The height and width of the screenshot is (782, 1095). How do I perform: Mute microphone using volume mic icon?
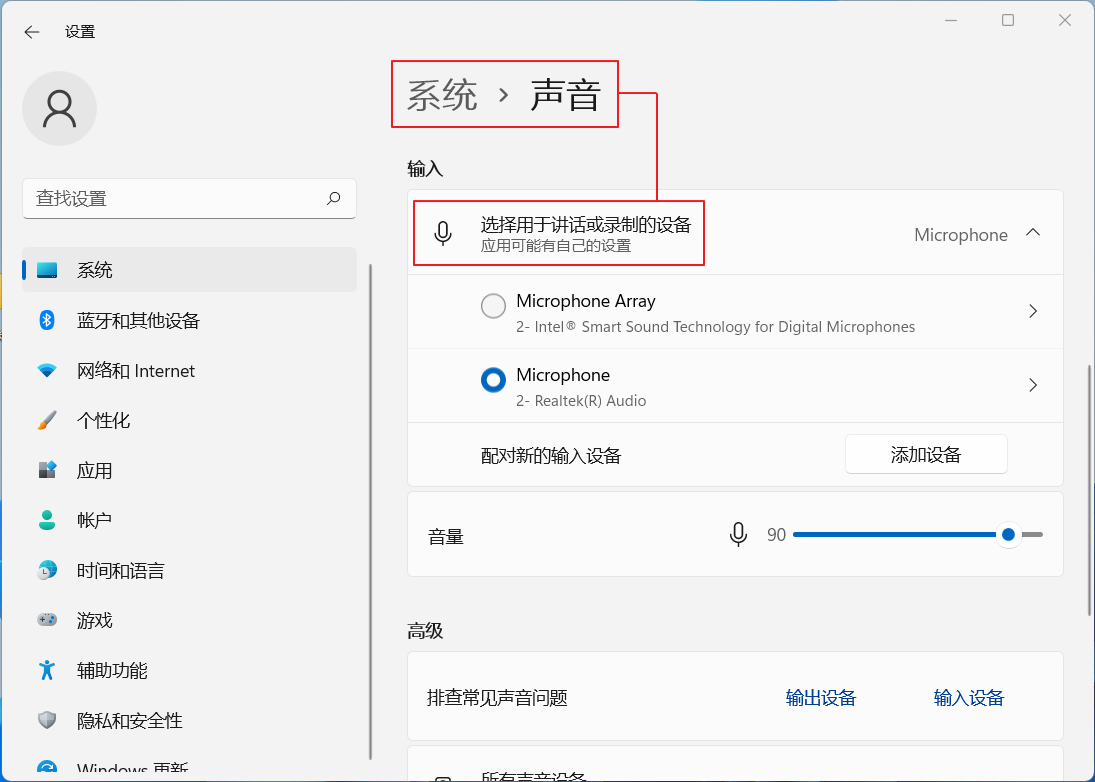pos(738,535)
